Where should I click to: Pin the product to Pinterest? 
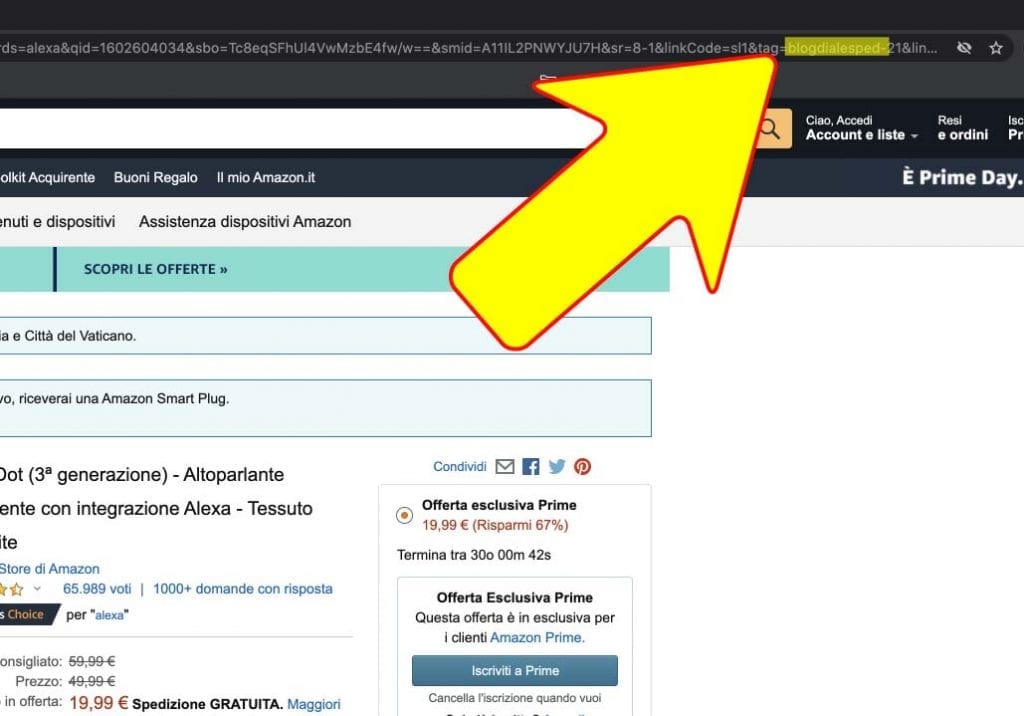pos(582,466)
